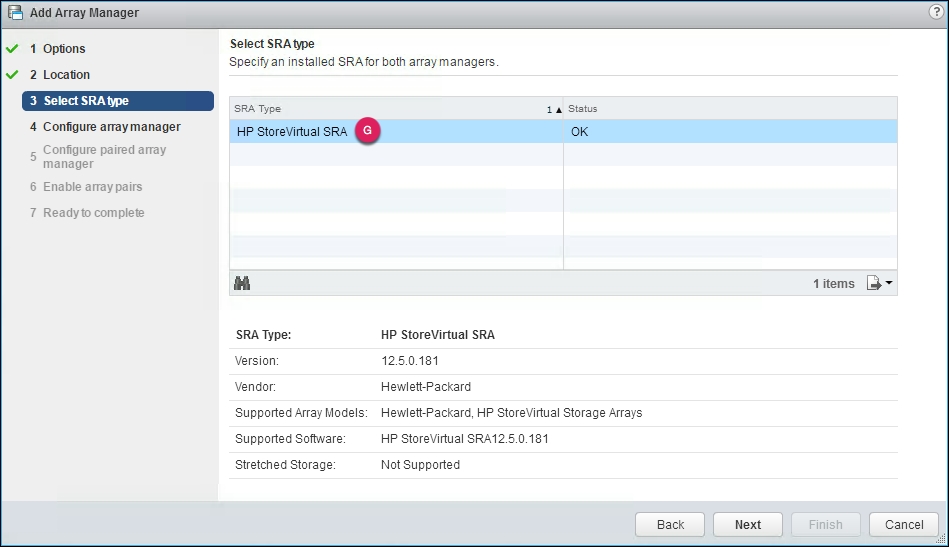Click the export list icon
The height and width of the screenshot is (547, 949).
pos(873,283)
